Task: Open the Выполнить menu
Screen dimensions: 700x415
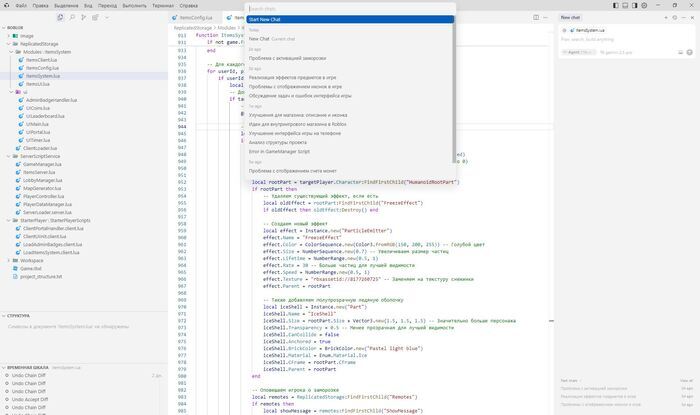Action: coord(134,6)
